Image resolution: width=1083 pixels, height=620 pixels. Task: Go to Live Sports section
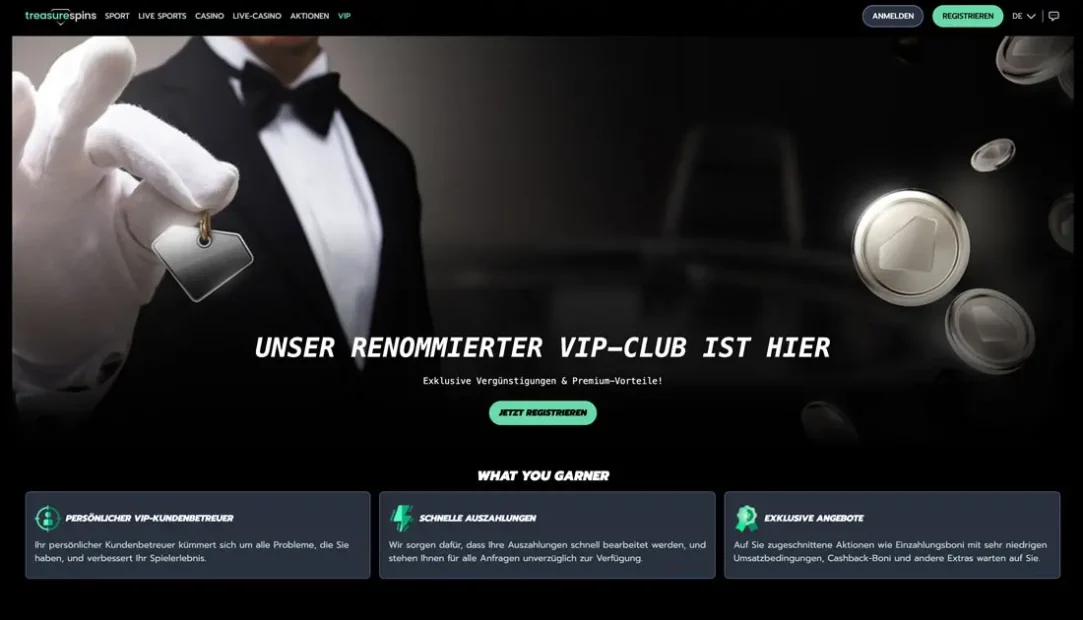[162, 16]
